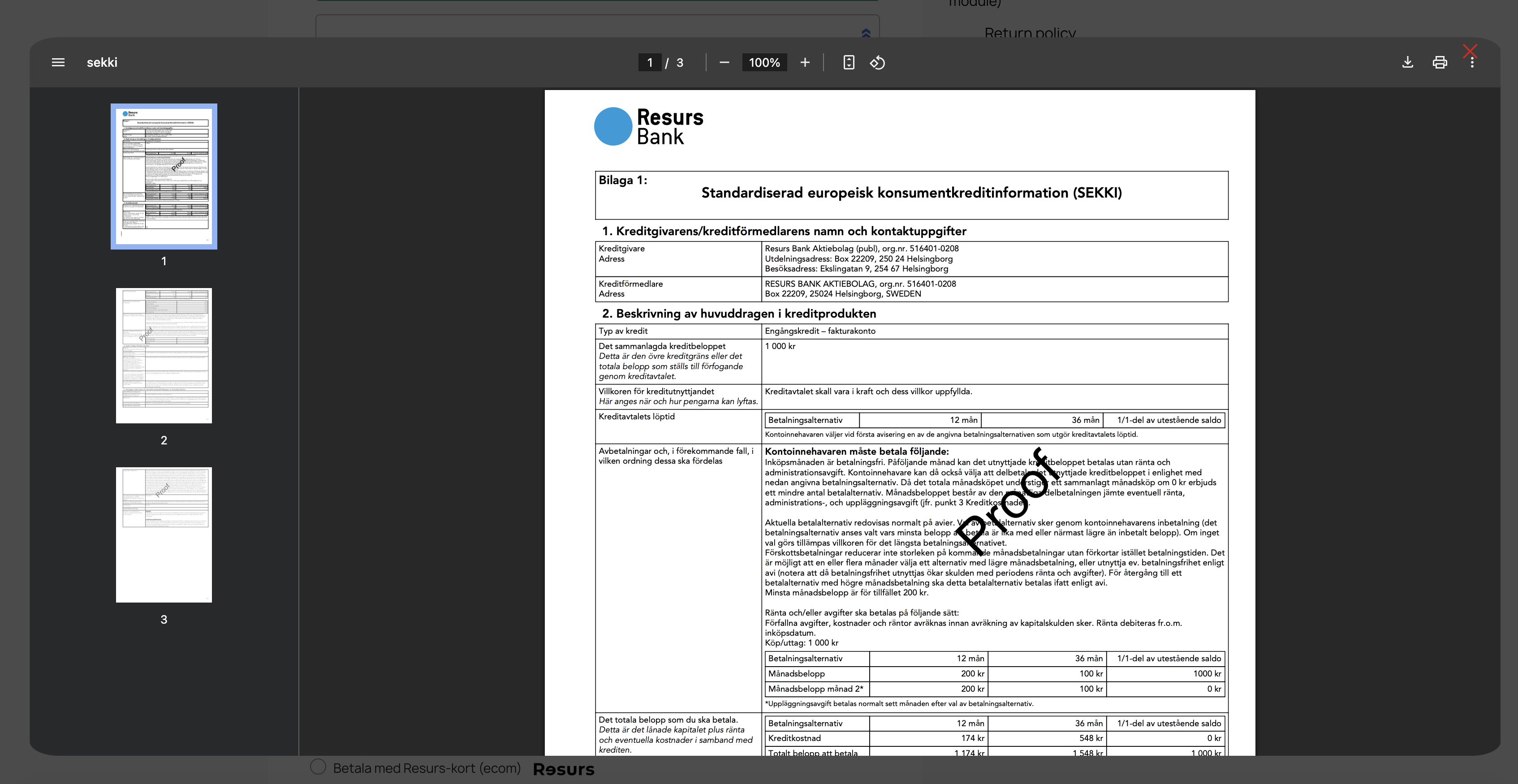Open the more actions three-dot menu
The image size is (1518, 784).
pos(1472,63)
